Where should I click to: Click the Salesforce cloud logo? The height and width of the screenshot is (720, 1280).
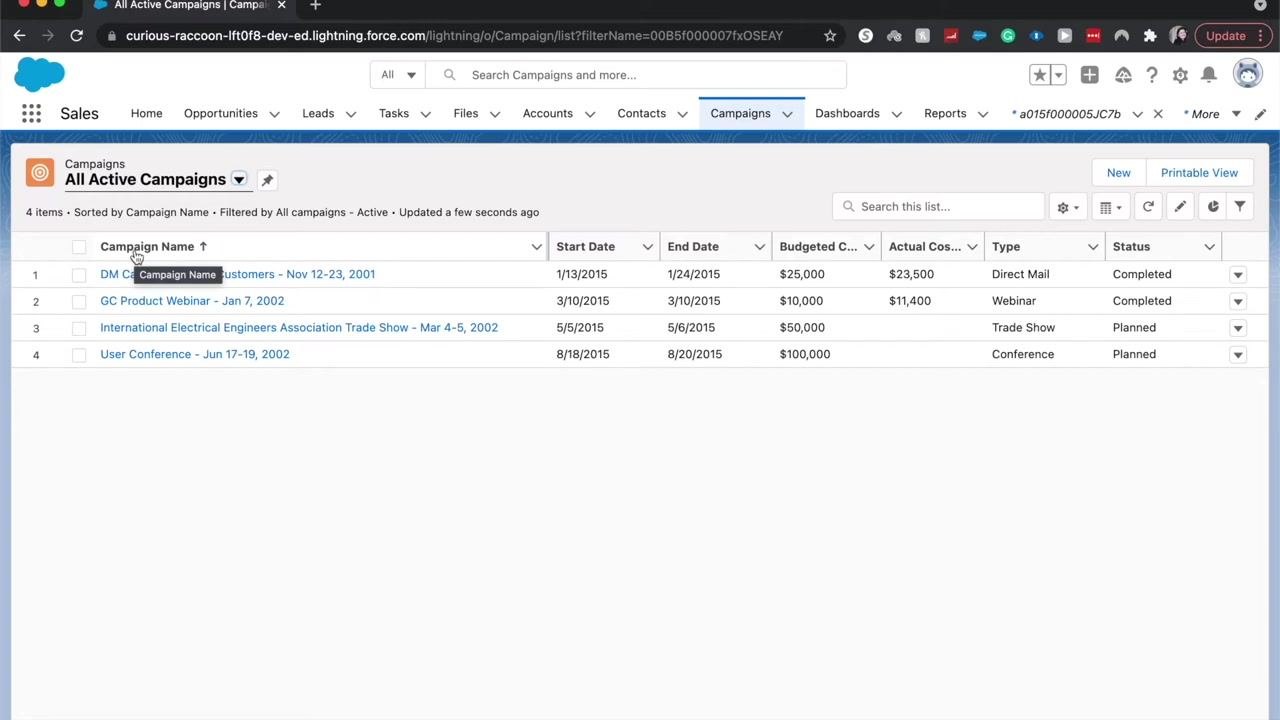(x=40, y=75)
